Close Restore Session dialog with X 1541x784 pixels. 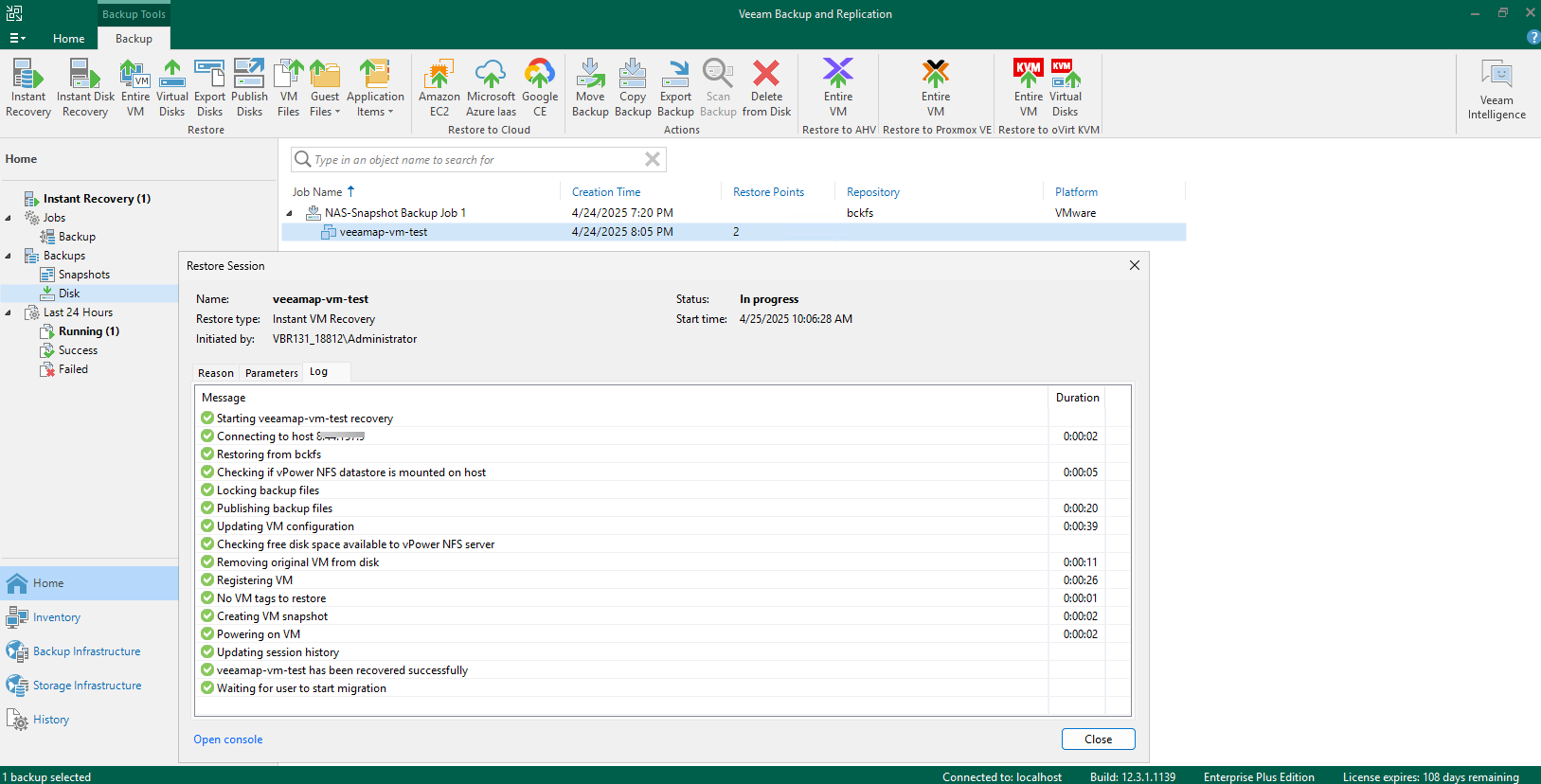1135,265
